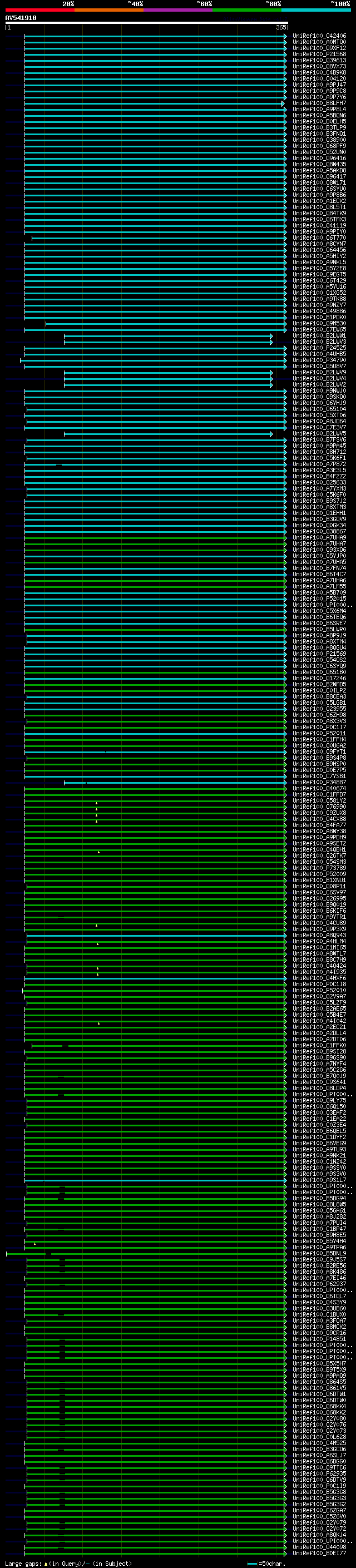
Task: Select label UniRef100_Q38900
Action: pyautogui.click(x=319, y=140)
